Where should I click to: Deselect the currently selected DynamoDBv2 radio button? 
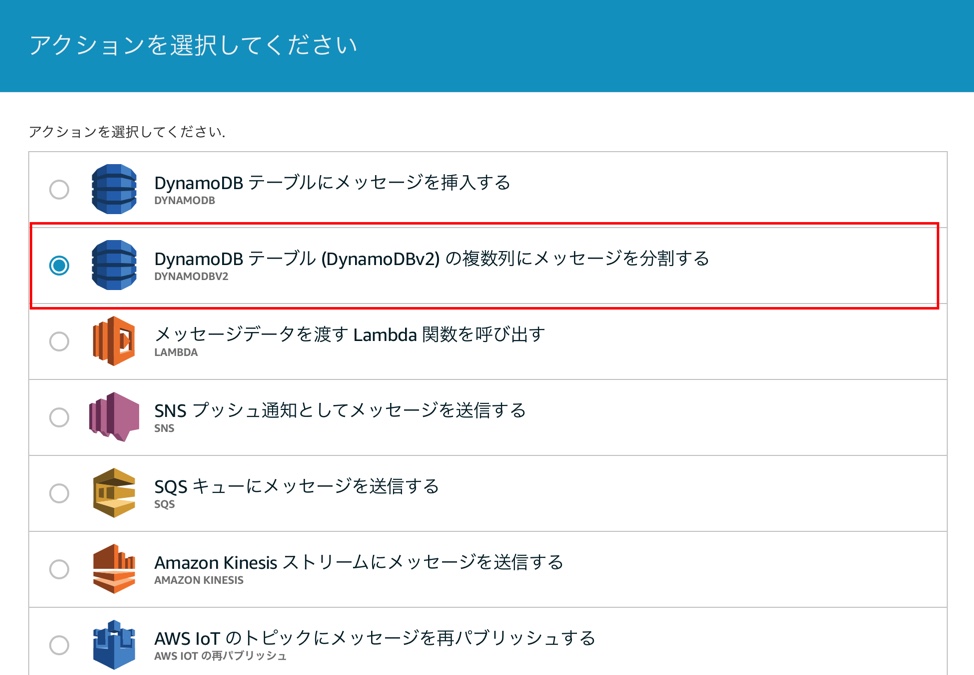tap(59, 265)
